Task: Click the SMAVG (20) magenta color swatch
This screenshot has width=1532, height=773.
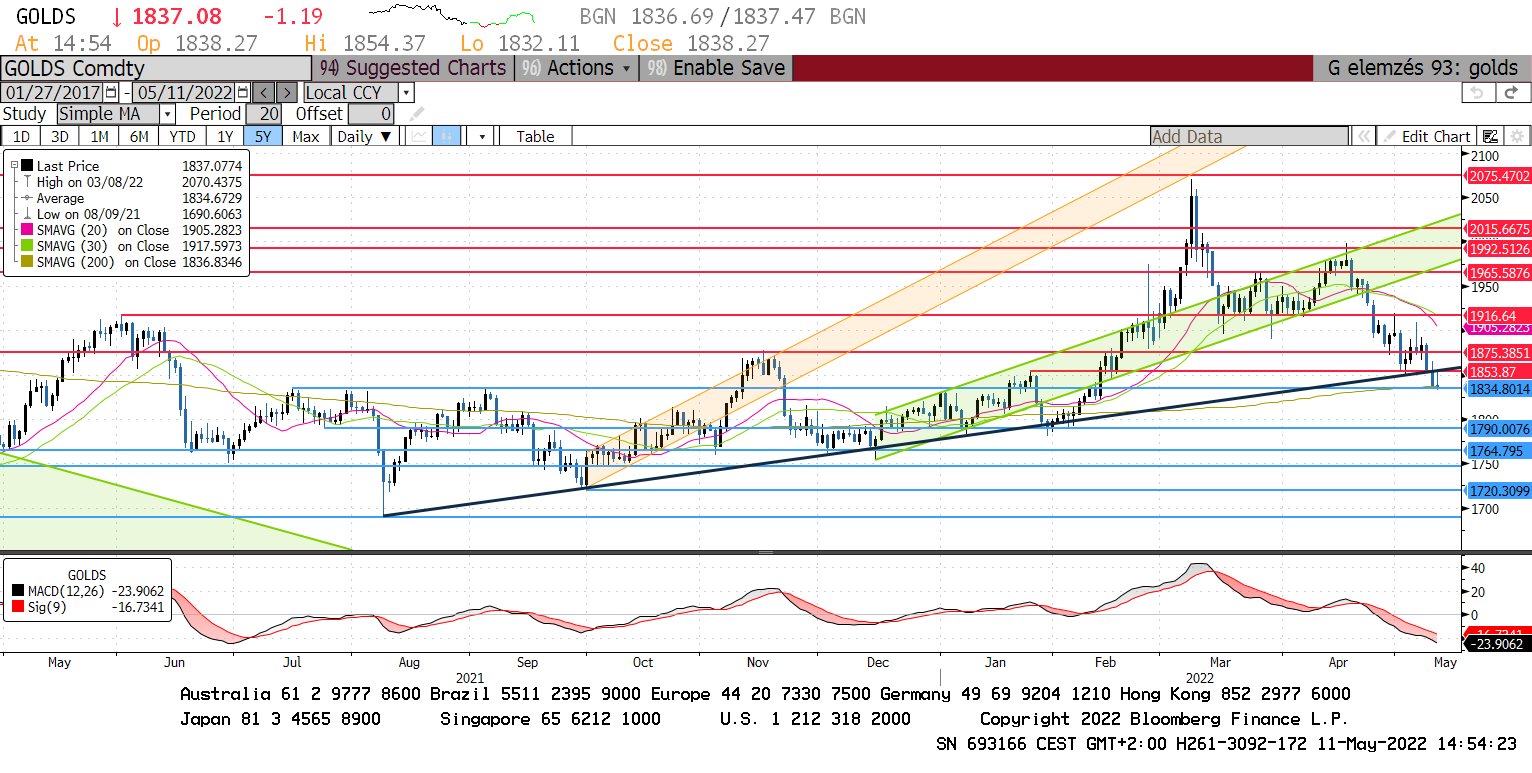Action: coord(26,230)
